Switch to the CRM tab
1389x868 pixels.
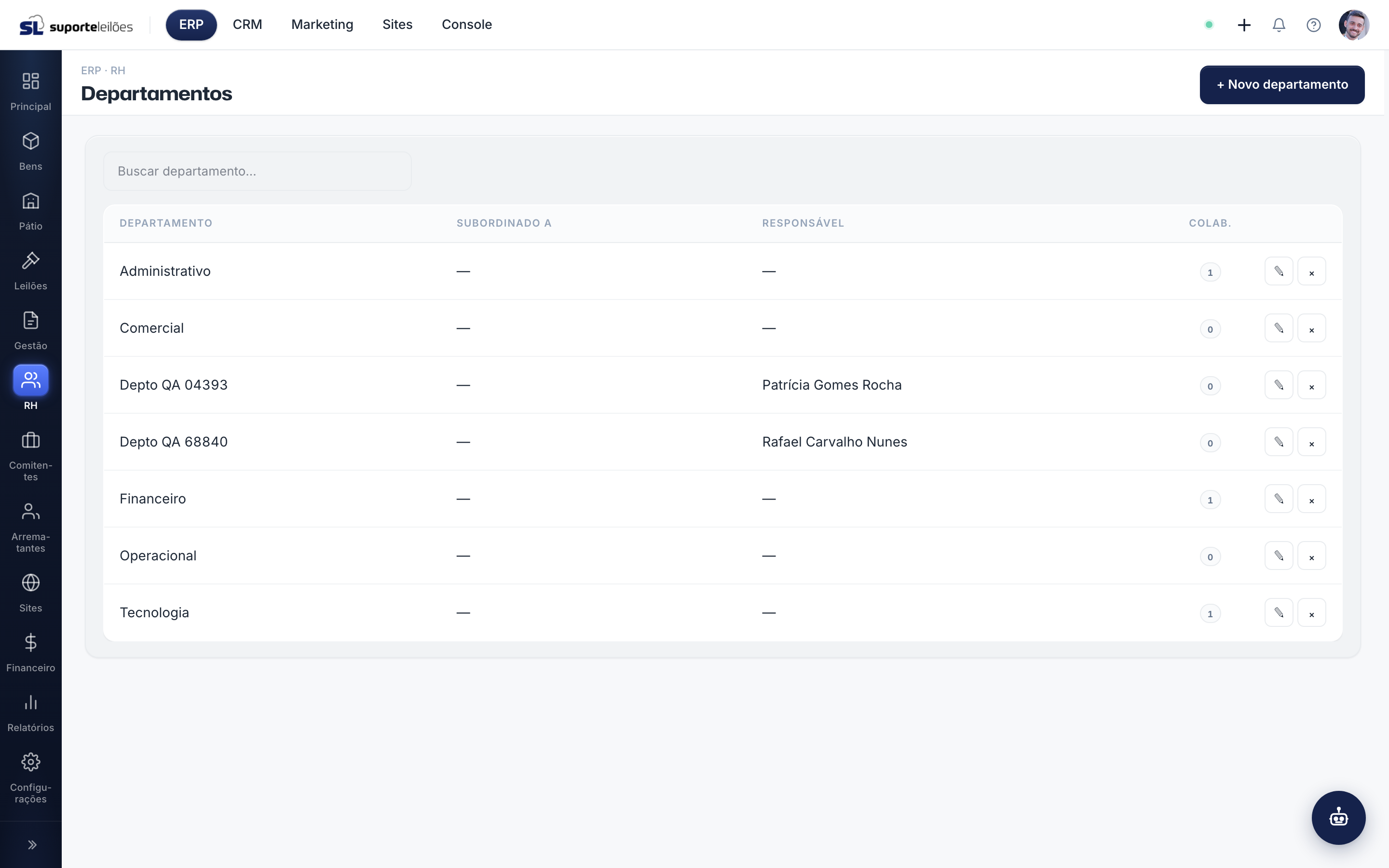coord(247,25)
